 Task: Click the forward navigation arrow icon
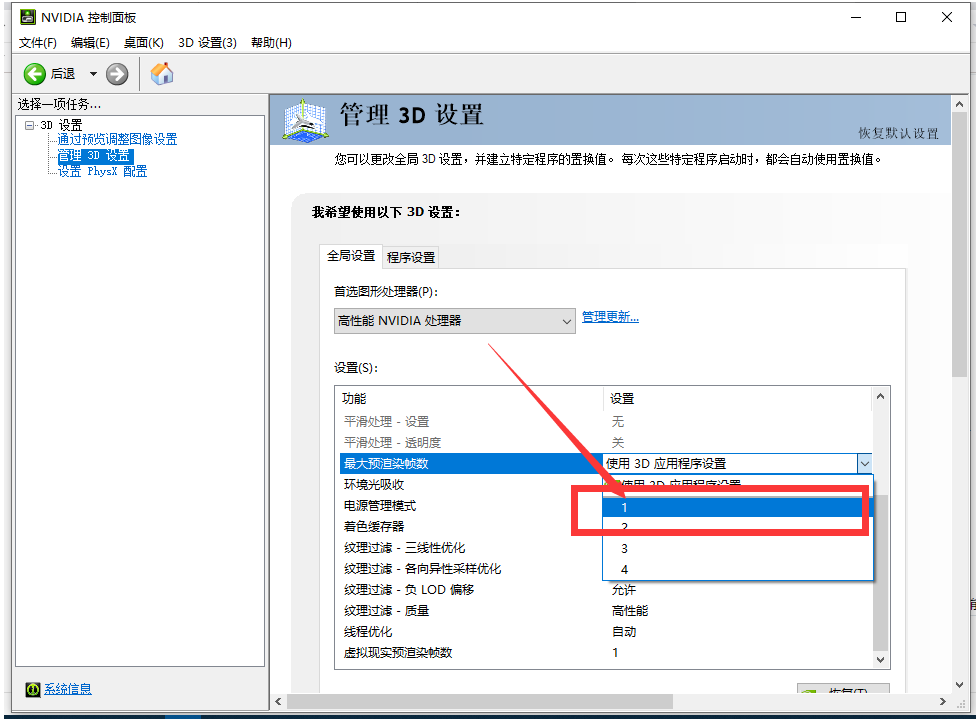click(x=117, y=73)
